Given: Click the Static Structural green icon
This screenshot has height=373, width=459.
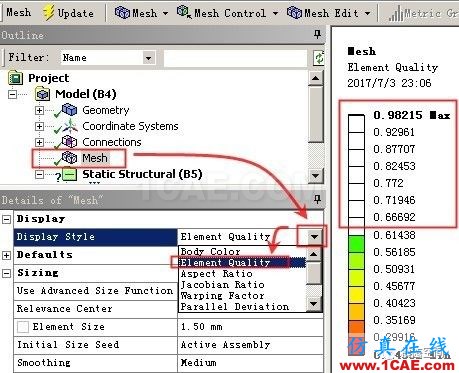Looking at the screenshot, I should point(69,175).
